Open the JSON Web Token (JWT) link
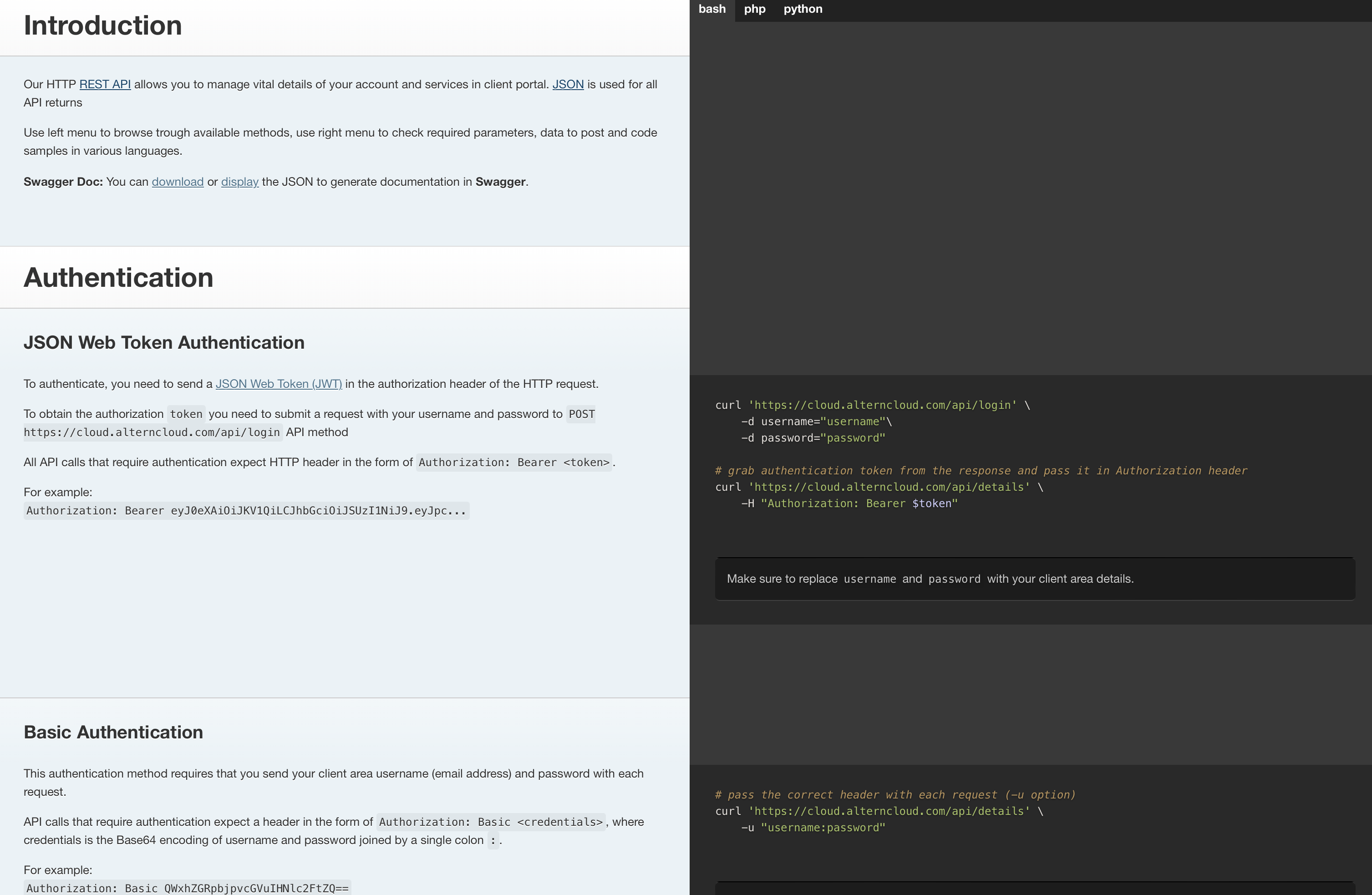The width and height of the screenshot is (1372, 895). point(279,384)
